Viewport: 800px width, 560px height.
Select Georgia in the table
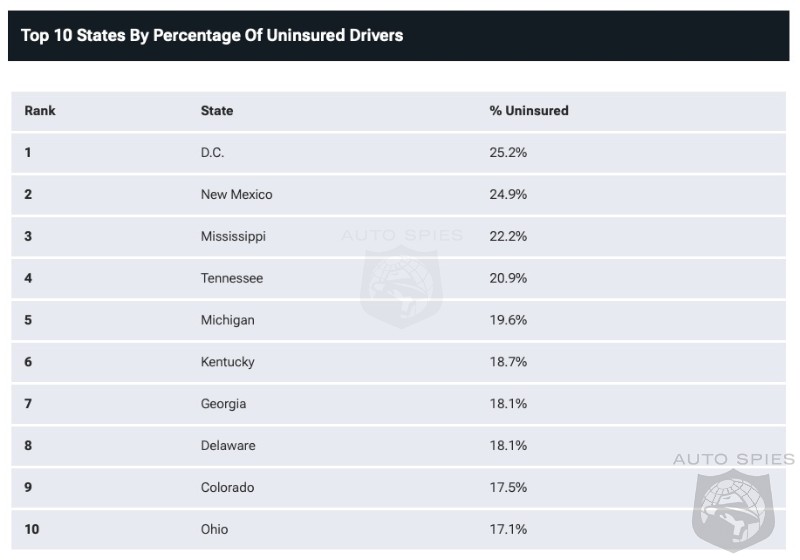(x=223, y=403)
